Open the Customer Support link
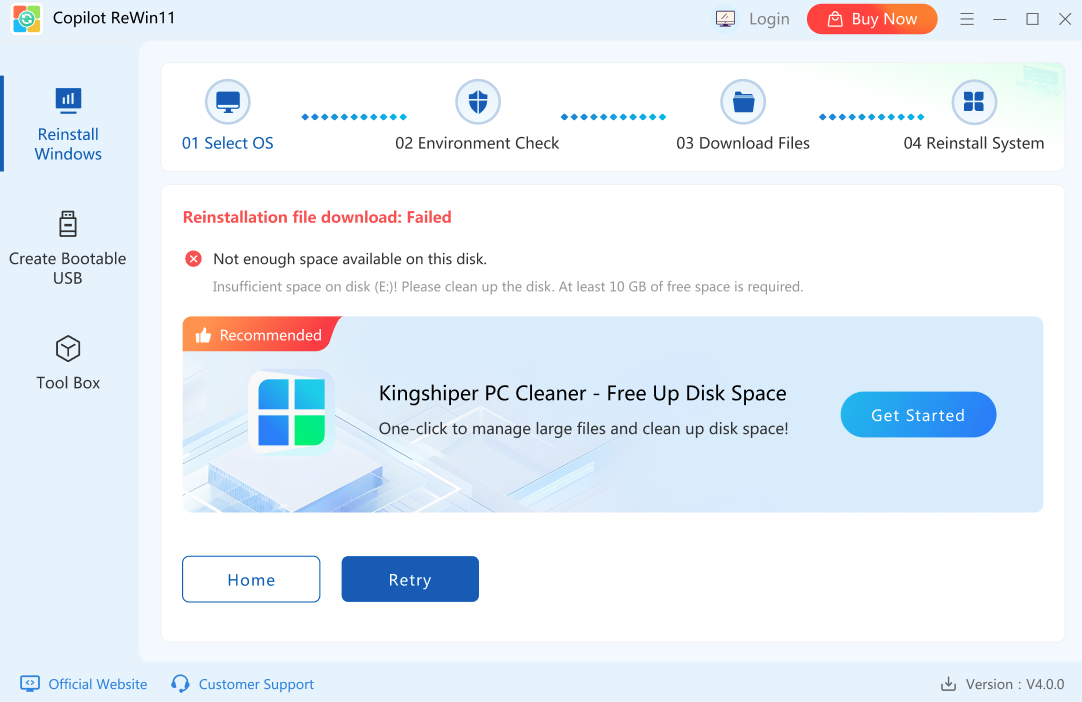 tap(256, 684)
